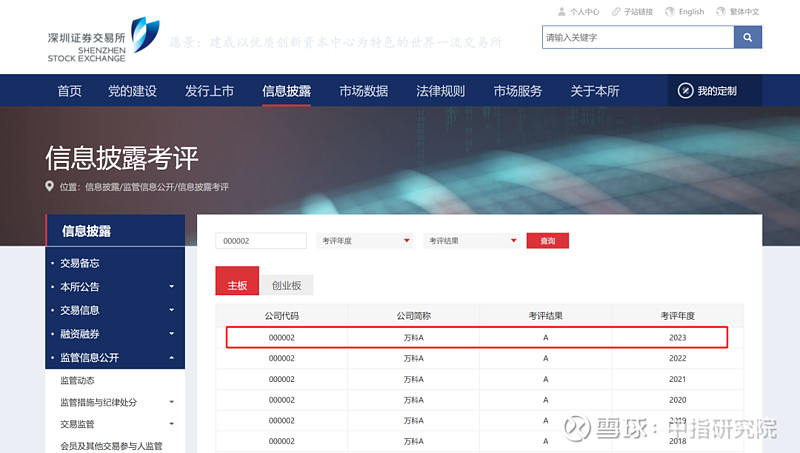The image size is (800, 453).
Task: Expand the 交易监管 submenu arrow
Action: 171,424
